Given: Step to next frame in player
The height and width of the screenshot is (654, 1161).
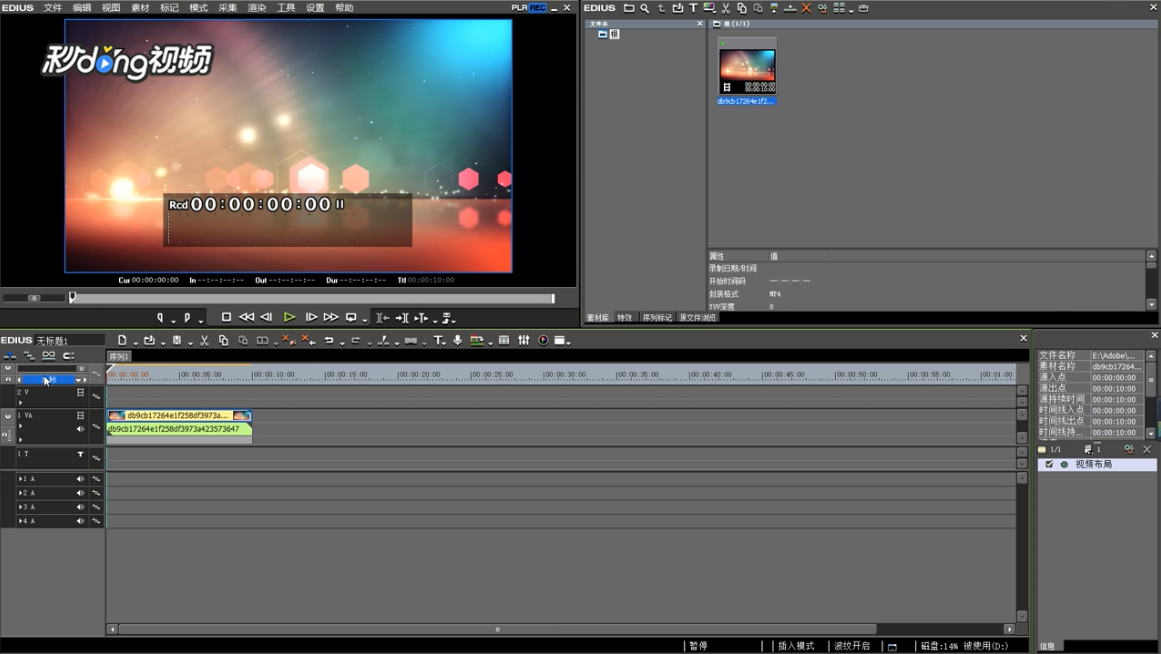Looking at the screenshot, I should pos(311,317).
